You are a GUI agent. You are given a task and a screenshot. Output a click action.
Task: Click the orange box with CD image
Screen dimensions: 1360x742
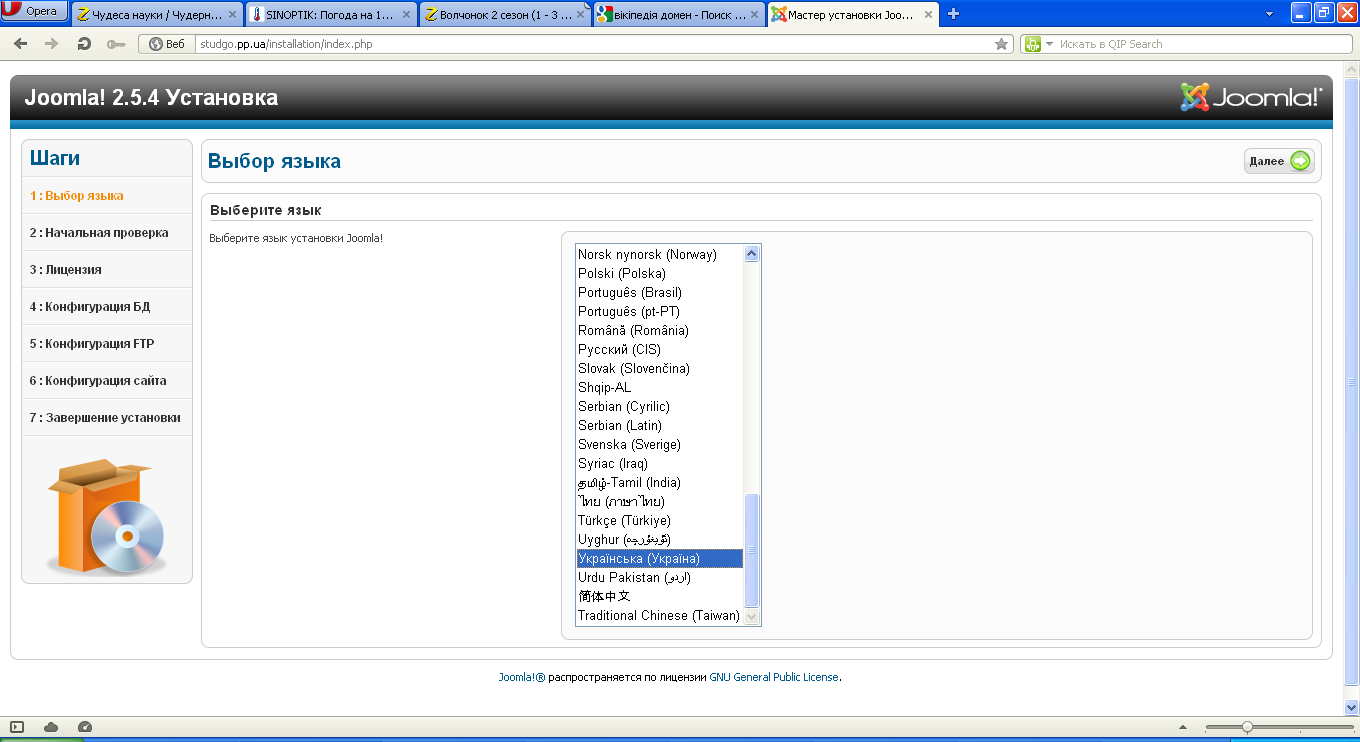pos(106,515)
